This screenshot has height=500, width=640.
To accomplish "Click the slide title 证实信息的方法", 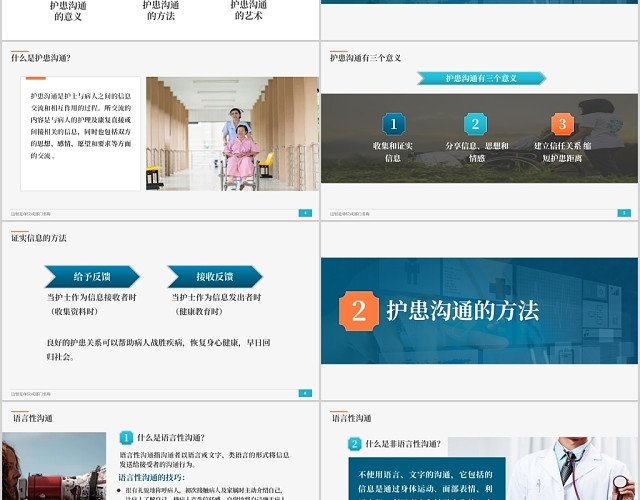I will (39, 238).
